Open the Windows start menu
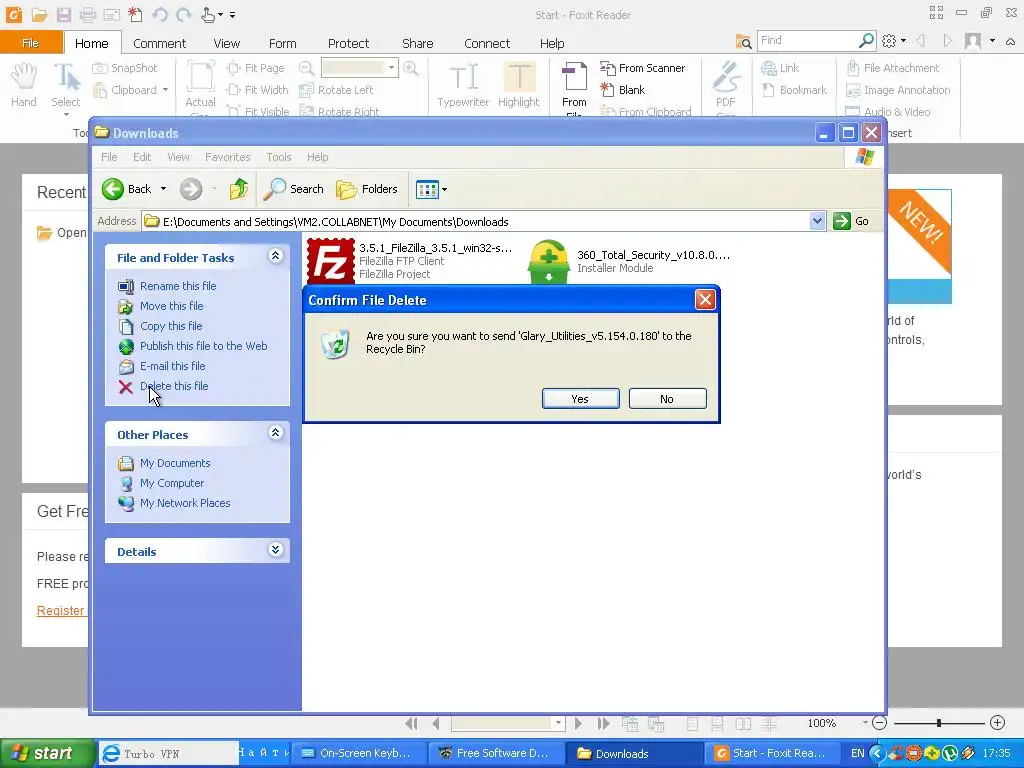1024x768 pixels. coord(47,754)
